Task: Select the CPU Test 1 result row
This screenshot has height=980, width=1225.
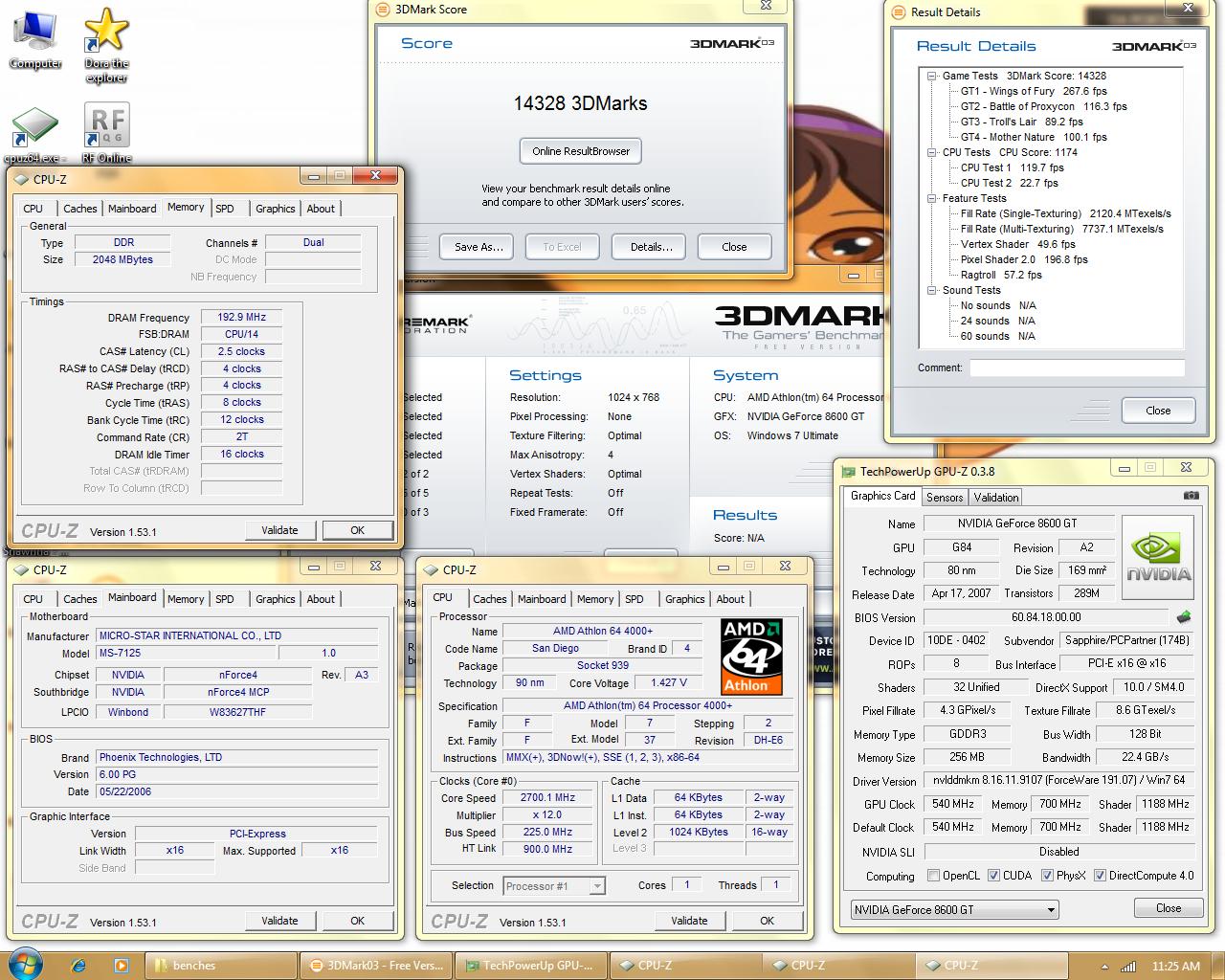Action: 1013,167
